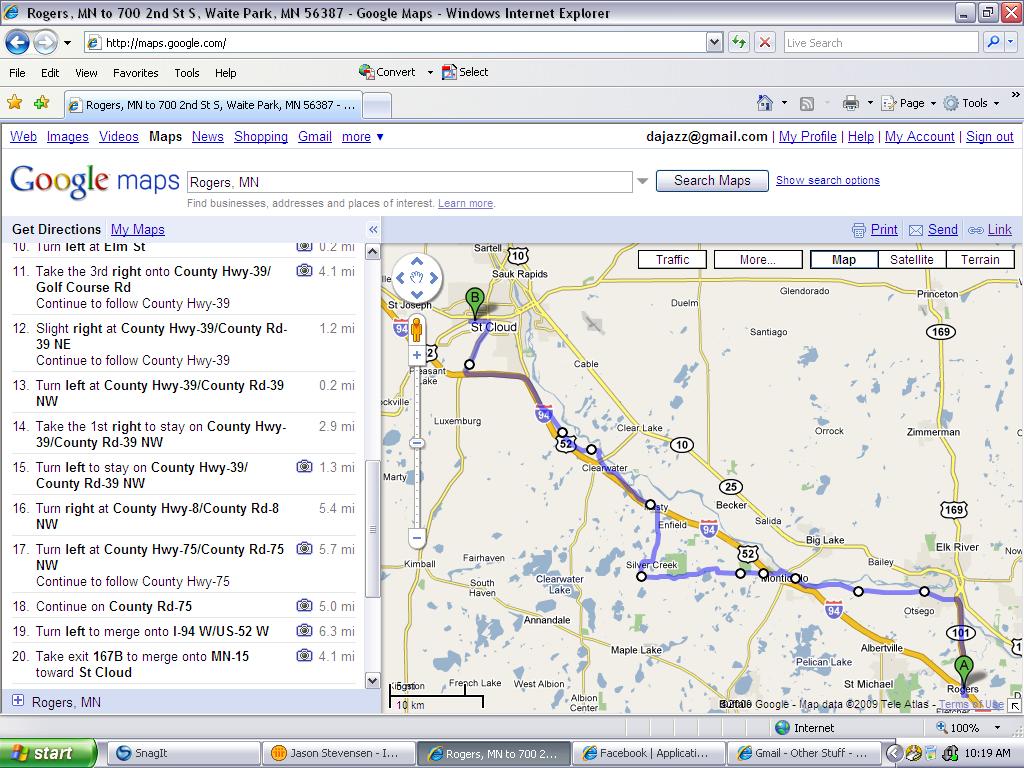Click the Refresh page icon
Image resolution: width=1024 pixels, height=768 pixels.
[739, 43]
